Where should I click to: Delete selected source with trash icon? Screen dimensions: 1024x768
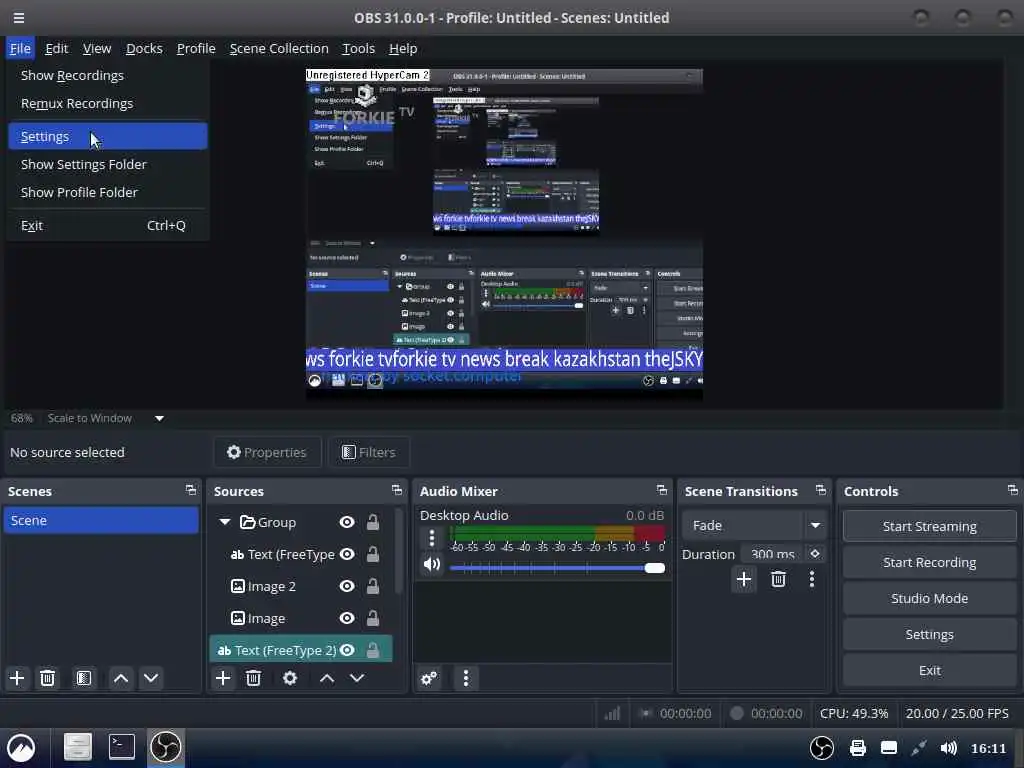253,678
